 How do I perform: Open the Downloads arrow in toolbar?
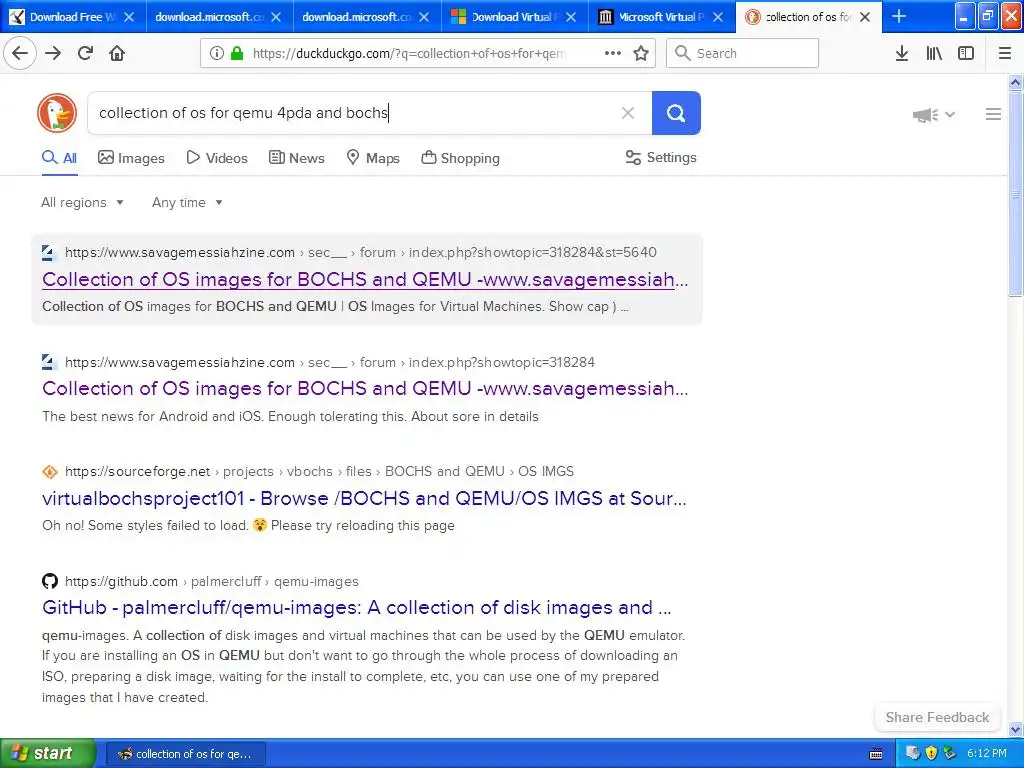[x=902, y=54]
